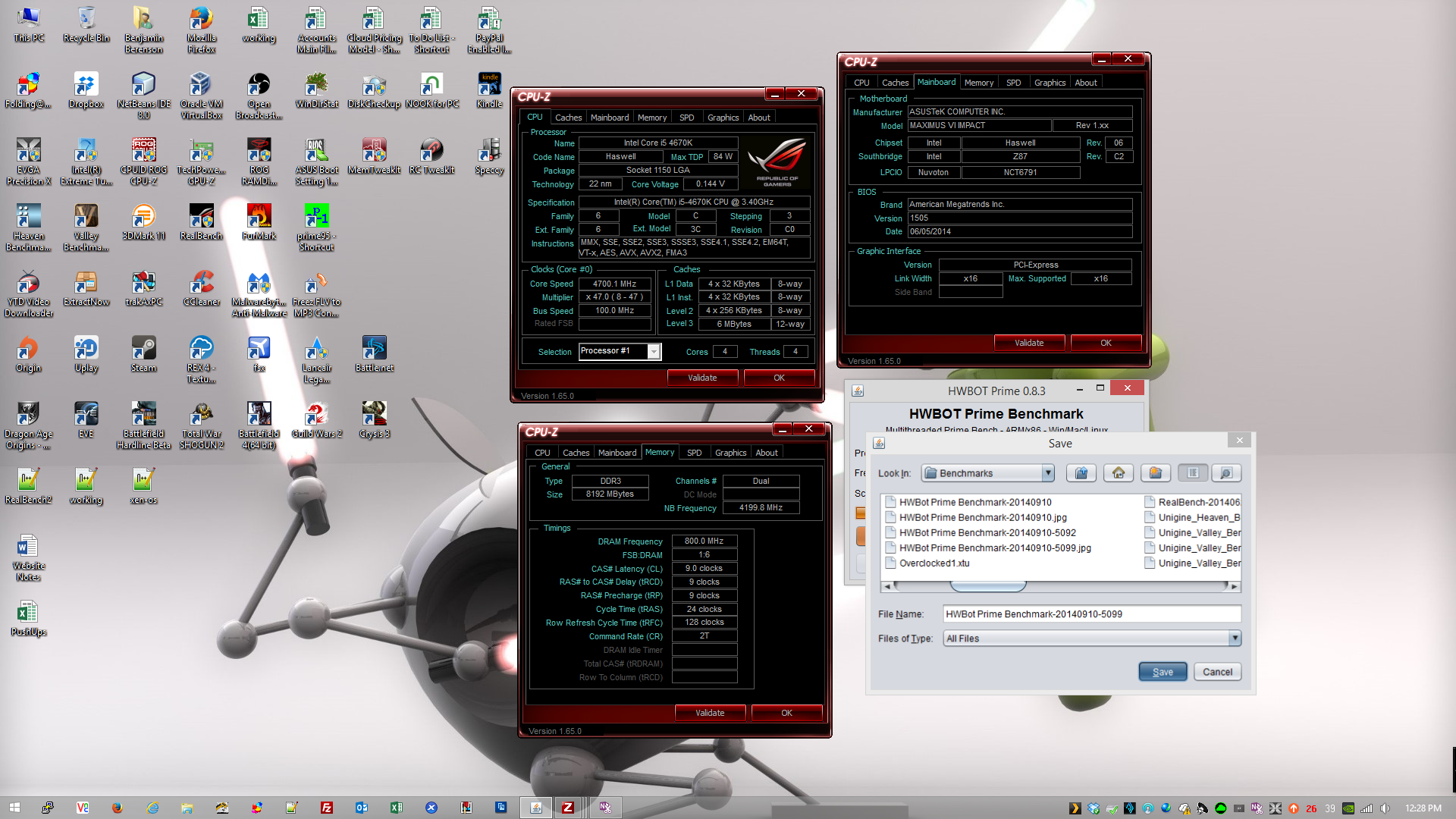Screen dimensions: 1456x819
Task: Open prime95 Shortcut on desktop
Action: point(316,228)
